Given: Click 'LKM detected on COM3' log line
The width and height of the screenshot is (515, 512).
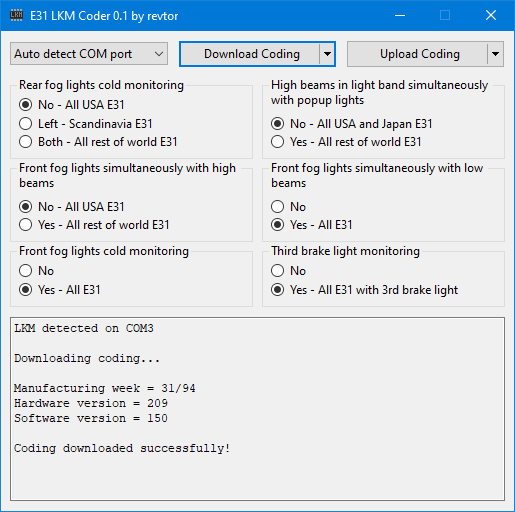Looking at the screenshot, I should tap(84, 328).
